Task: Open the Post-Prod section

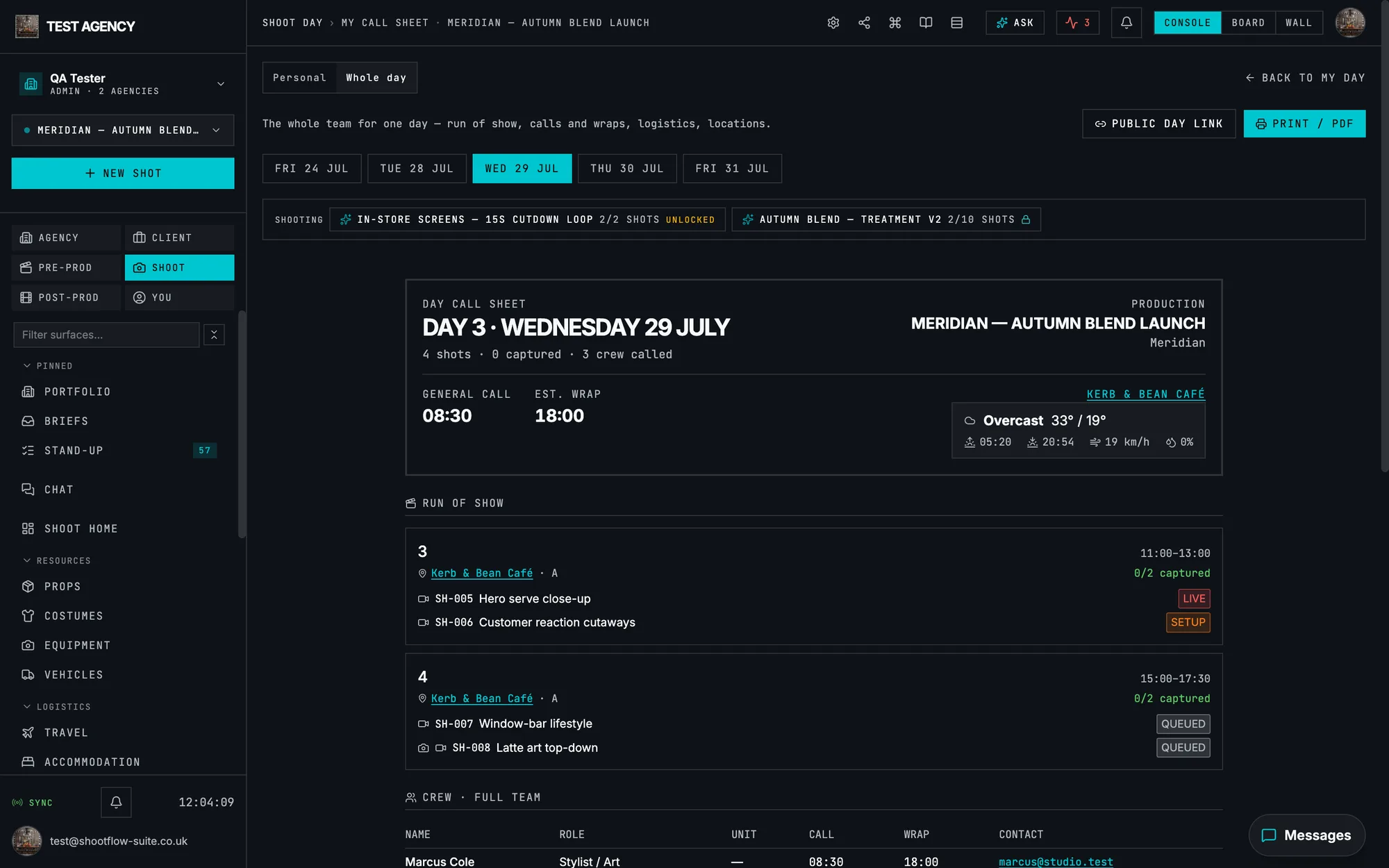Action: coord(66,297)
